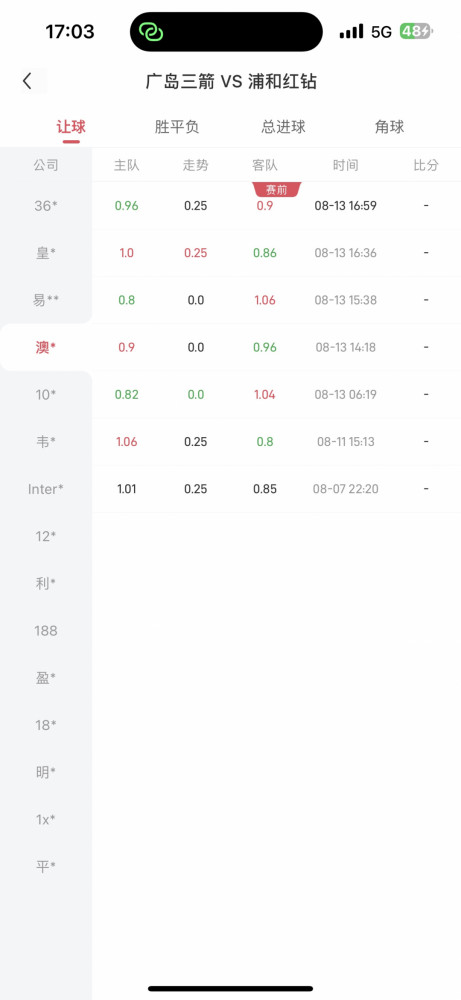
Task: Select company 36* in sidebar
Action: click(46, 205)
